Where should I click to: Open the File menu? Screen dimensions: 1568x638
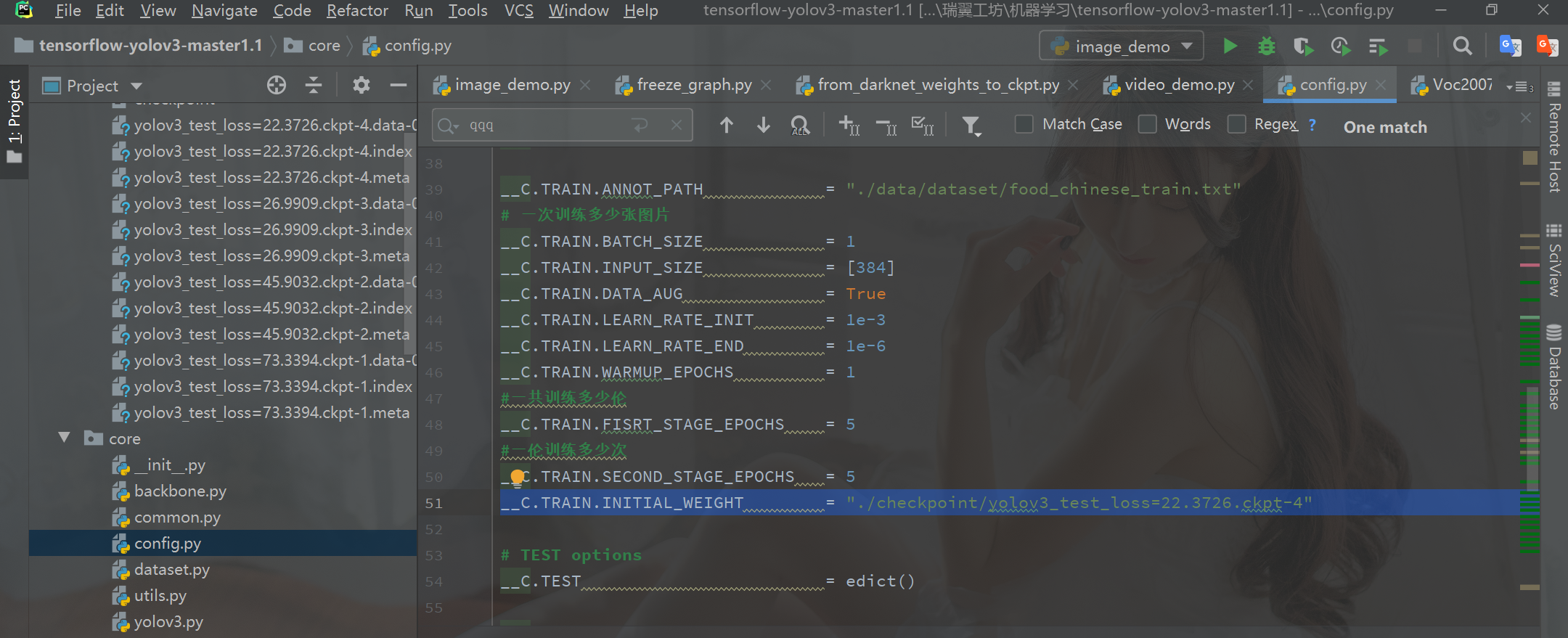tap(68, 11)
